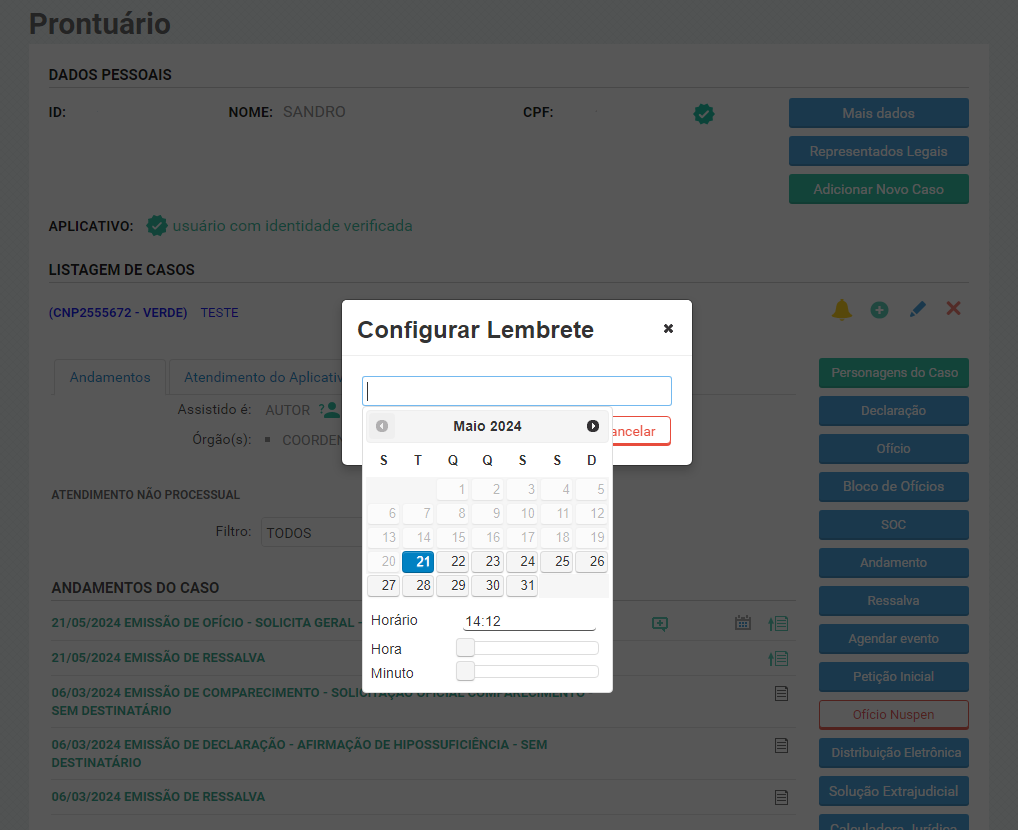1018x830 pixels.
Task: Click the blue pencil edit icon
Action: click(x=917, y=310)
